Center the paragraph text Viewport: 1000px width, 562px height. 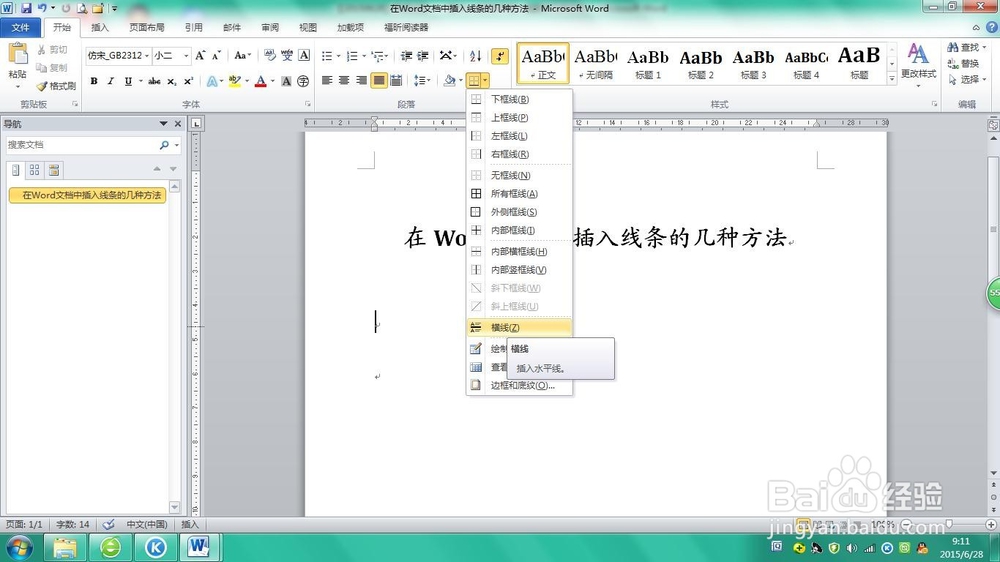click(x=344, y=80)
